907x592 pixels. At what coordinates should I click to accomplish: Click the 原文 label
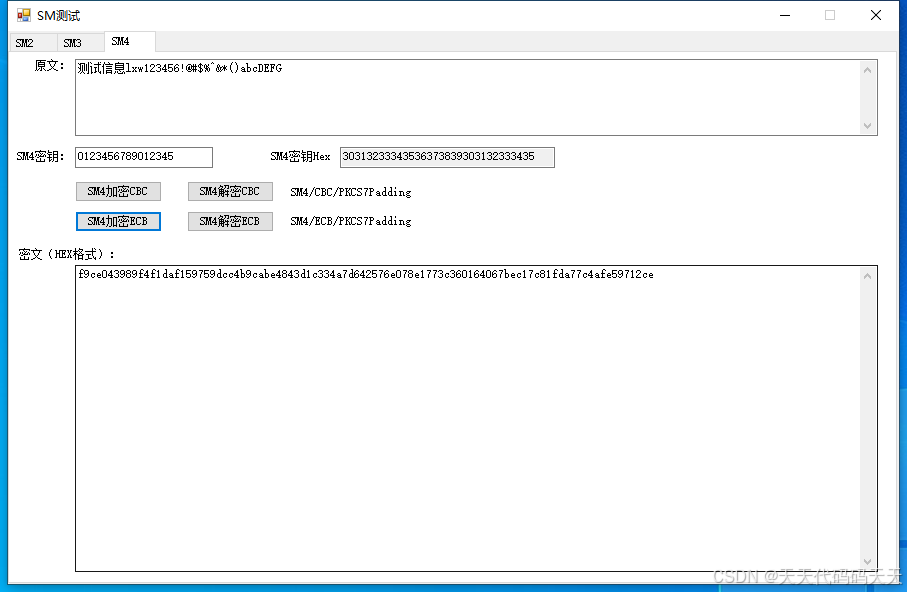tap(49, 66)
